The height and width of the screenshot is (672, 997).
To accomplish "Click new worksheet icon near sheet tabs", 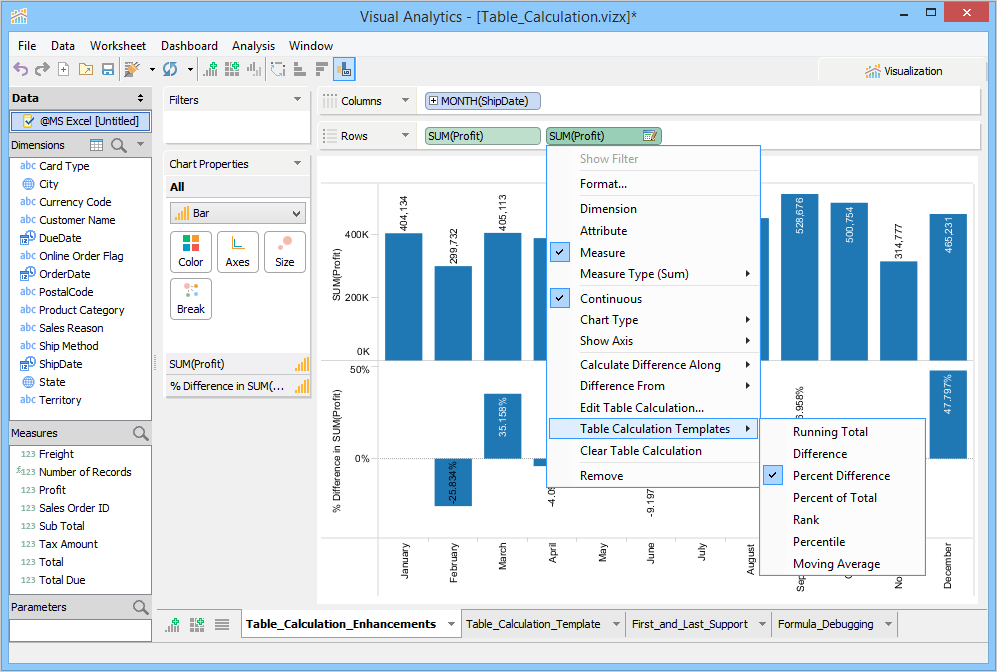I will (x=172, y=624).
